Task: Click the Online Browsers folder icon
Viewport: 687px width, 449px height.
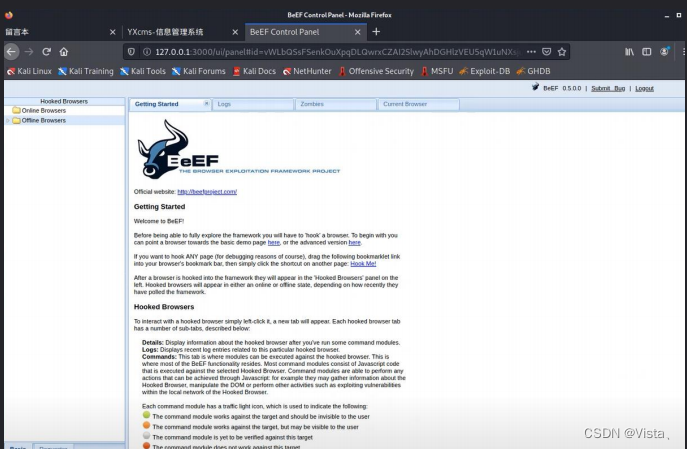Action: click(x=16, y=110)
